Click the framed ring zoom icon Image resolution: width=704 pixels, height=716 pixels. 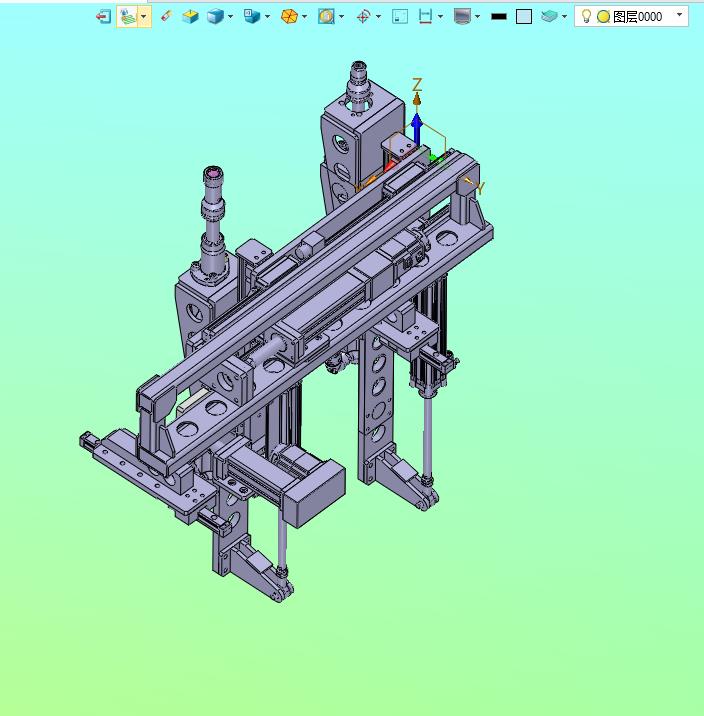point(326,16)
